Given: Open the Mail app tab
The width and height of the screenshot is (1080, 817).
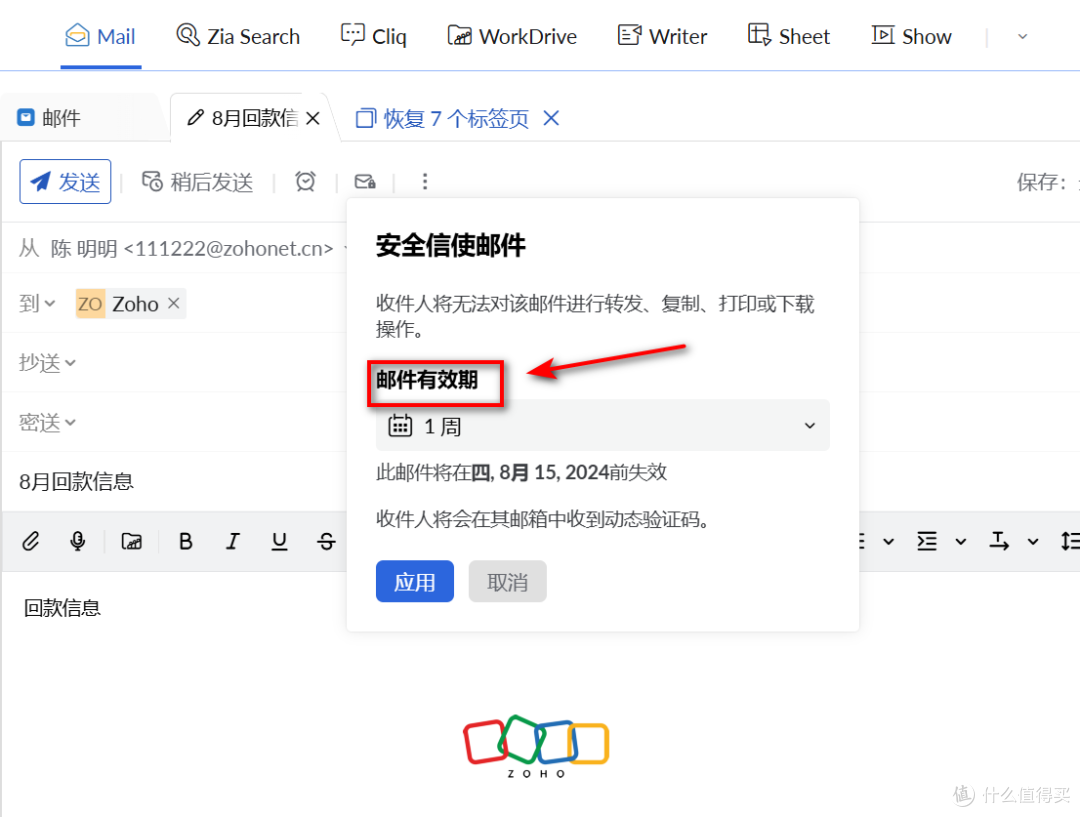Looking at the screenshot, I should pos(101,36).
